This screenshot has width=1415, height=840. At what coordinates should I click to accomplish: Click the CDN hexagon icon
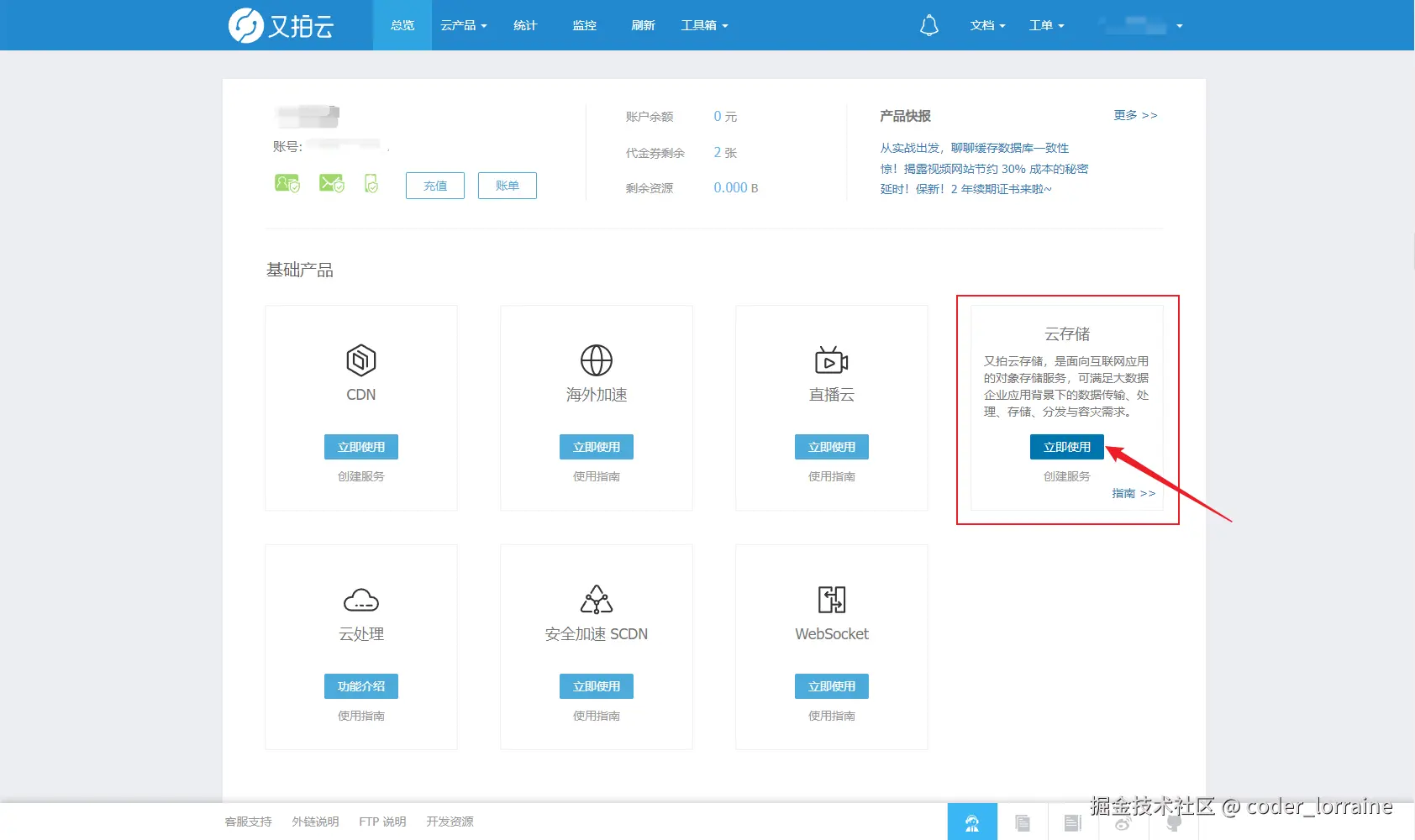[361, 360]
